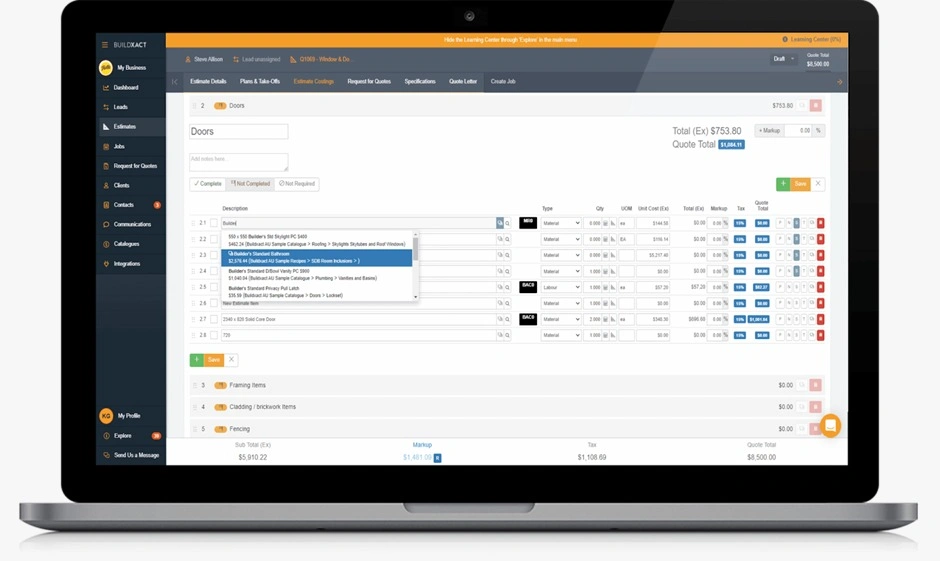Tick the checkbox for row 2.7

pyautogui.click(x=213, y=319)
